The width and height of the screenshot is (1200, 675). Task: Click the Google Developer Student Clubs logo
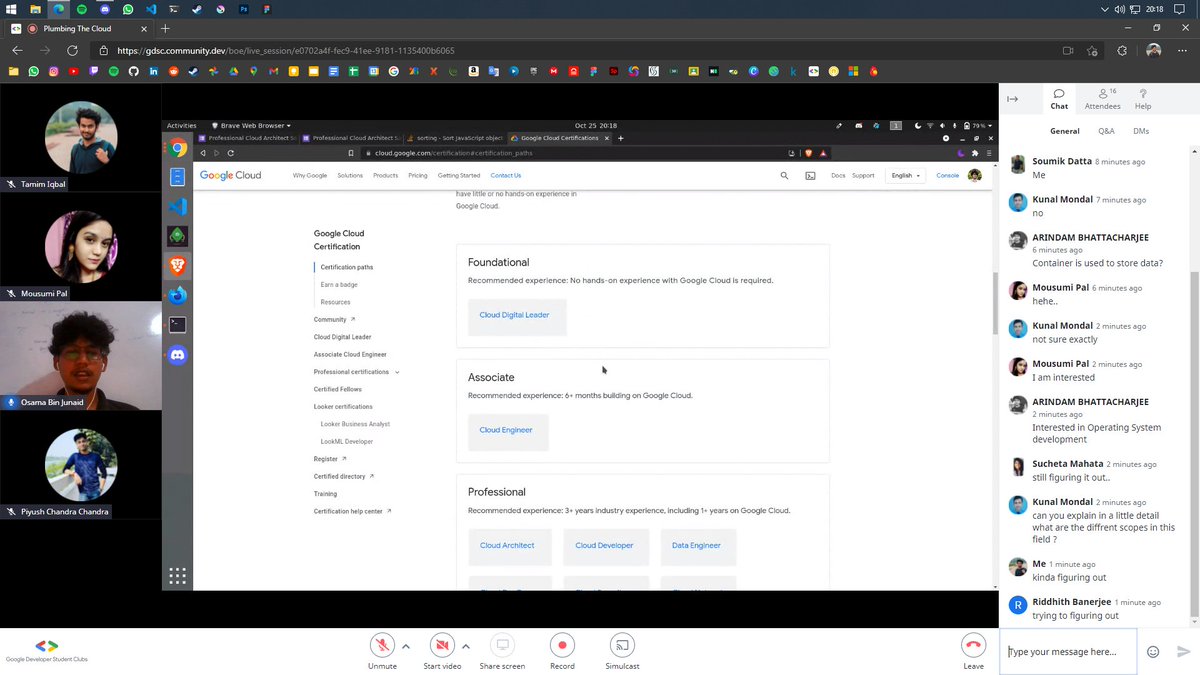tap(47, 650)
